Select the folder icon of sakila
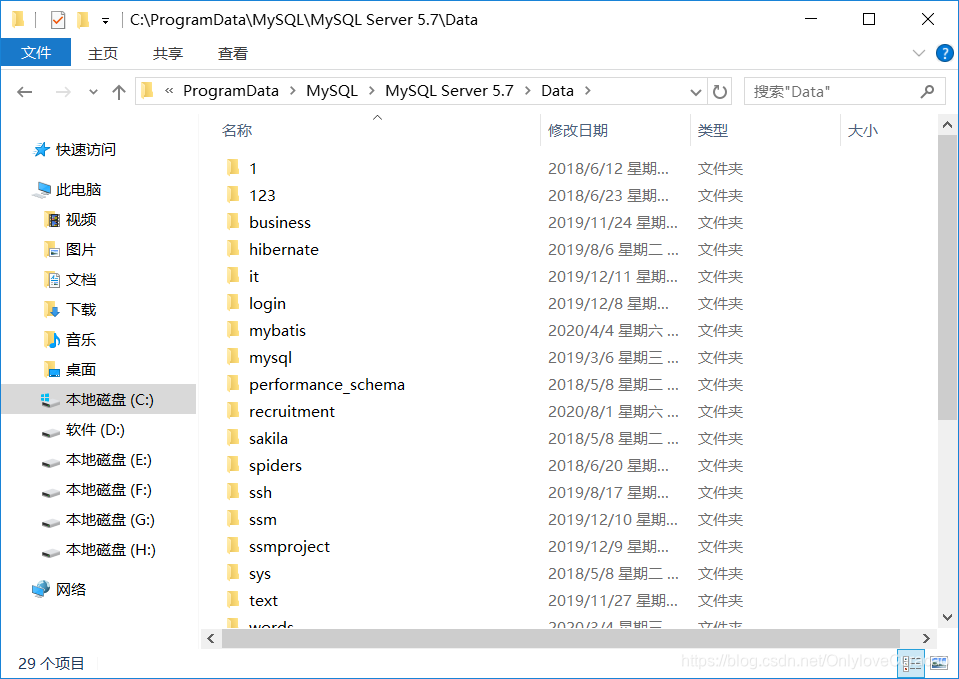 click(233, 437)
